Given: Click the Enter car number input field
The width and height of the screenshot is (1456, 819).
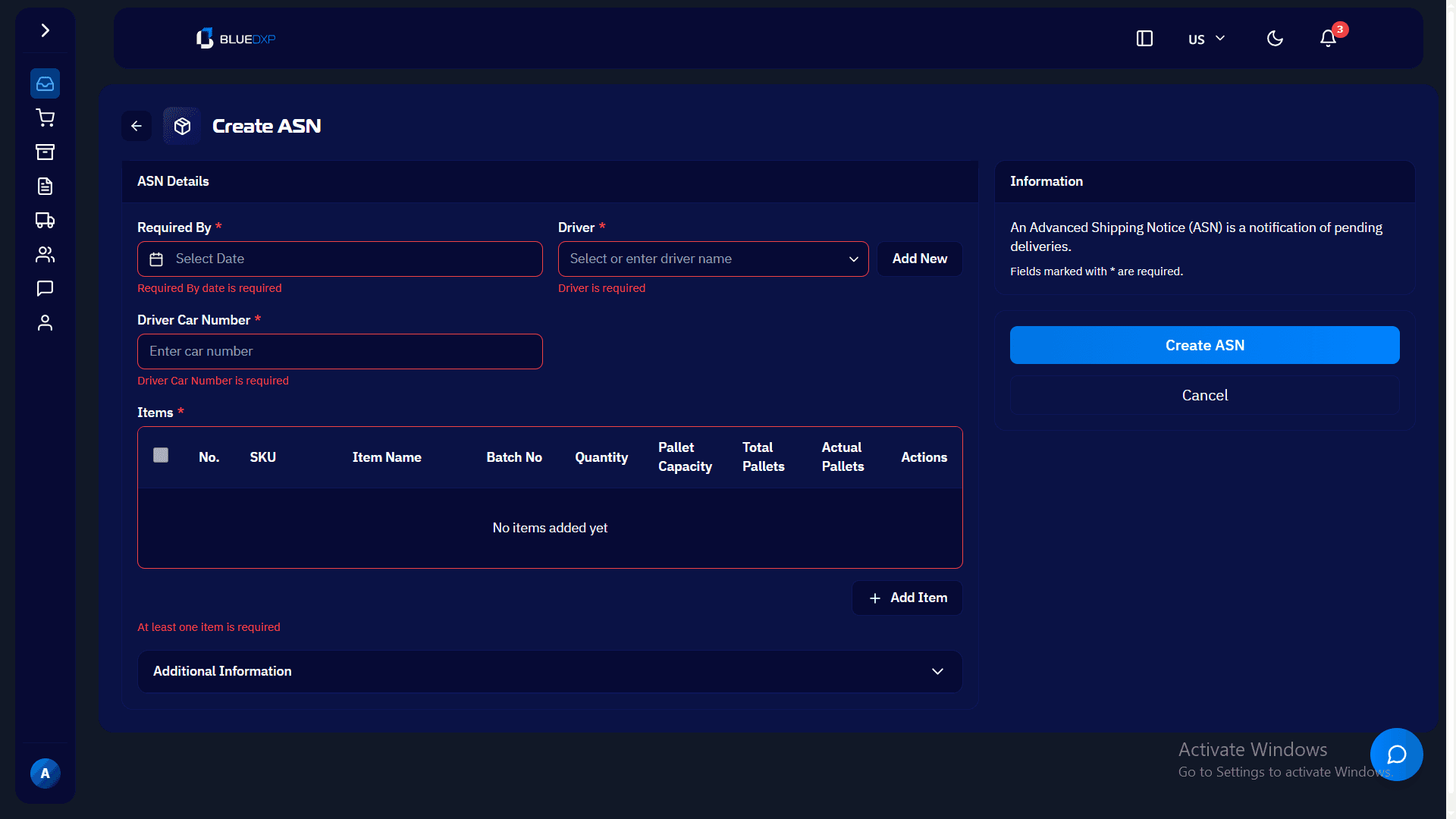Looking at the screenshot, I should pyautogui.click(x=339, y=351).
